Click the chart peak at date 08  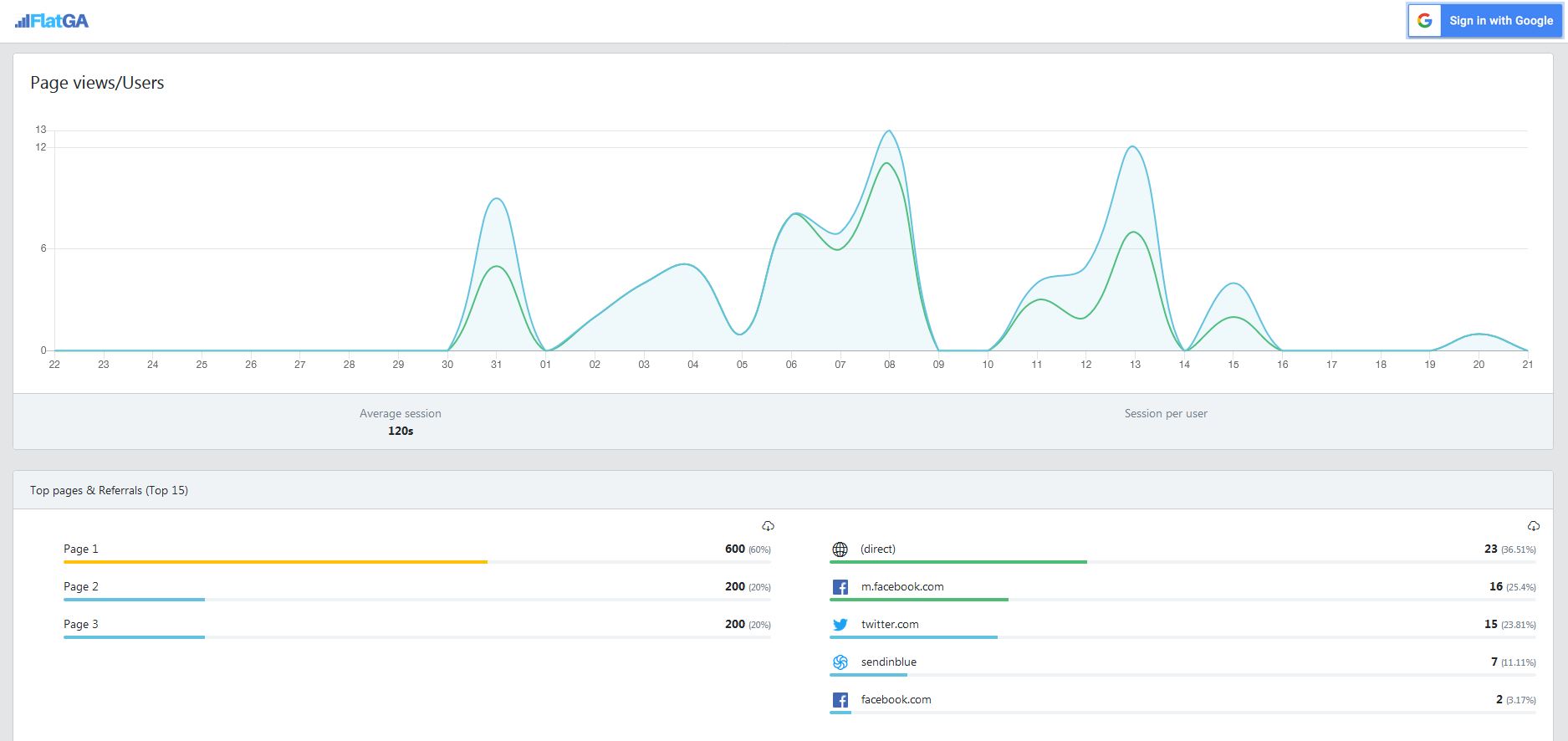click(889, 131)
